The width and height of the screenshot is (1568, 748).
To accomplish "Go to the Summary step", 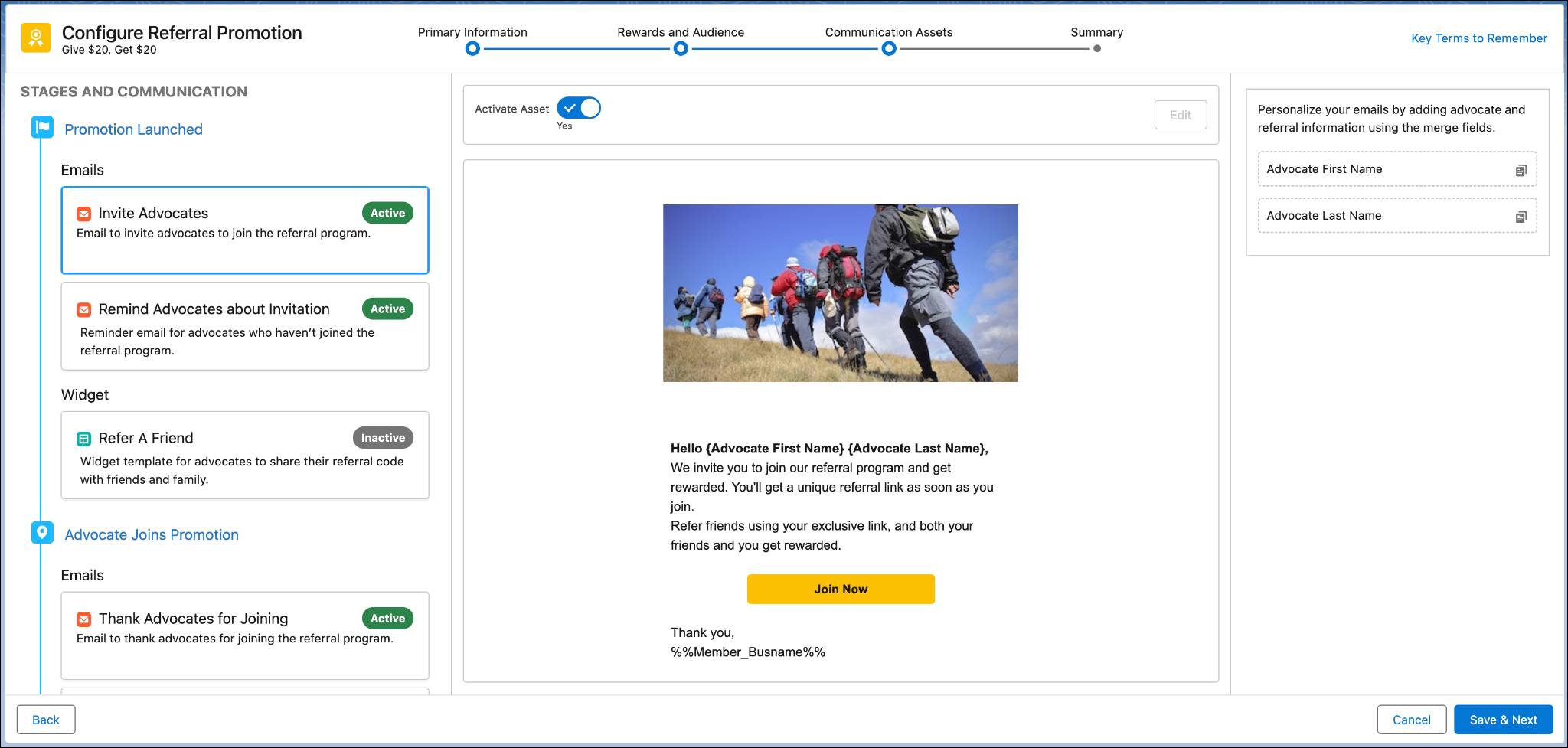I will click(1097, 48).
